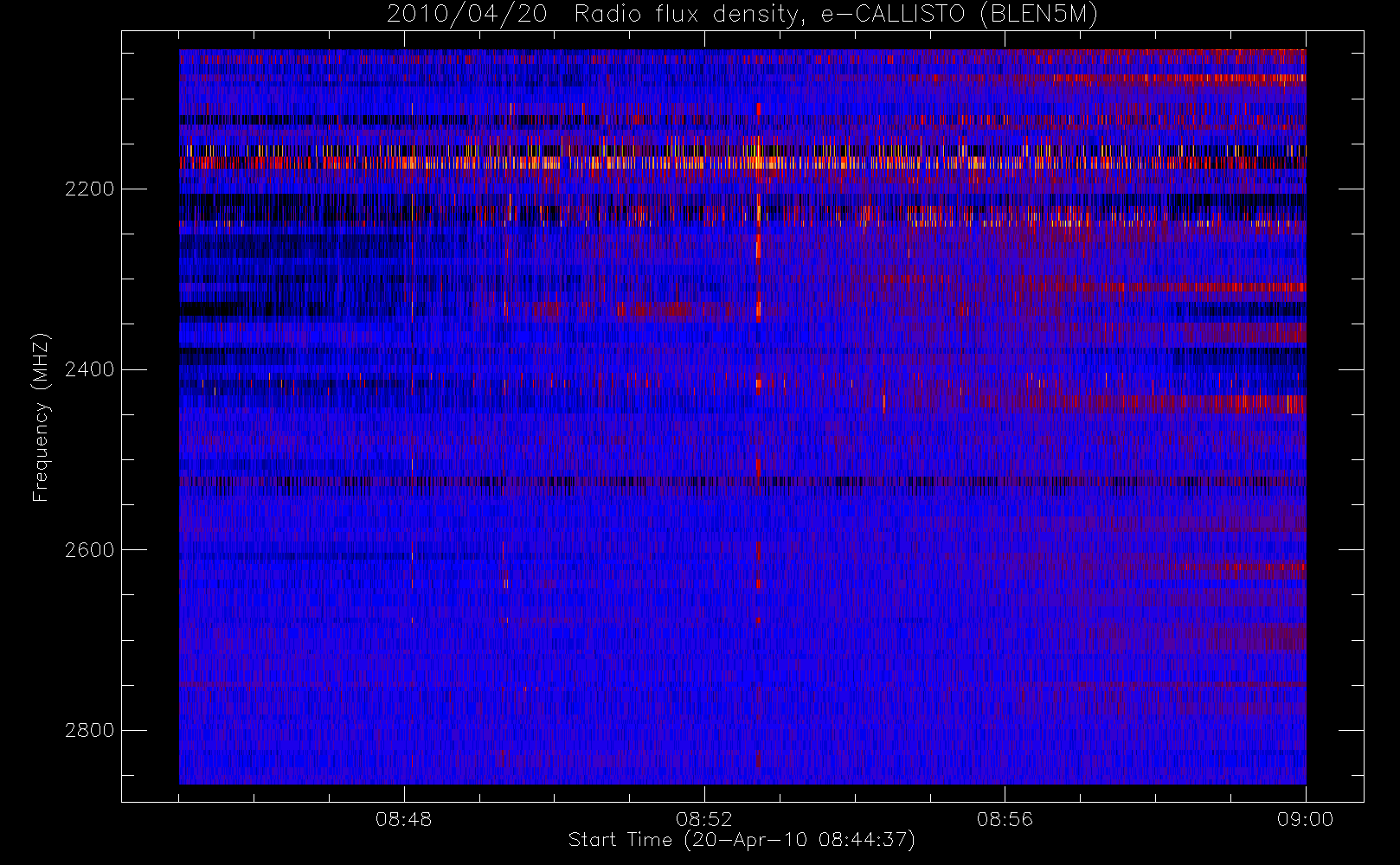Click the 'Start Time (20-Apr-10 08:44:37)' label
Screen dimensions: 1400x865
click(x=742, y=840)
